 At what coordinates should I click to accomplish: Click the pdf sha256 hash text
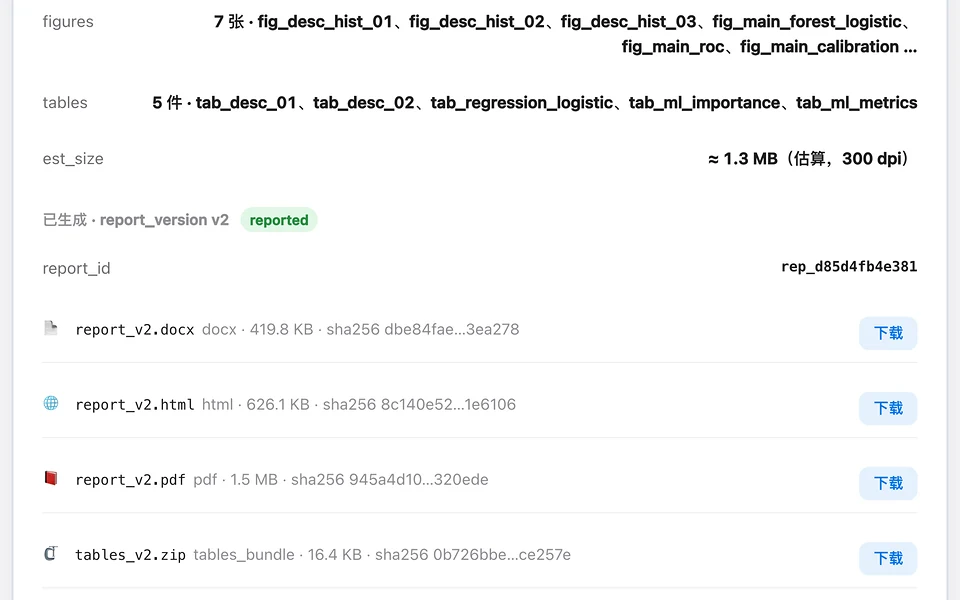(x=389, y=479)
